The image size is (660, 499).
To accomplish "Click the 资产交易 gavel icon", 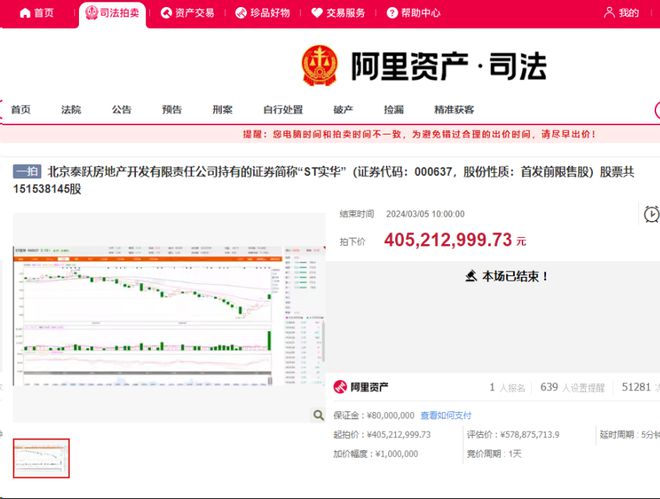I will (166, 13).
